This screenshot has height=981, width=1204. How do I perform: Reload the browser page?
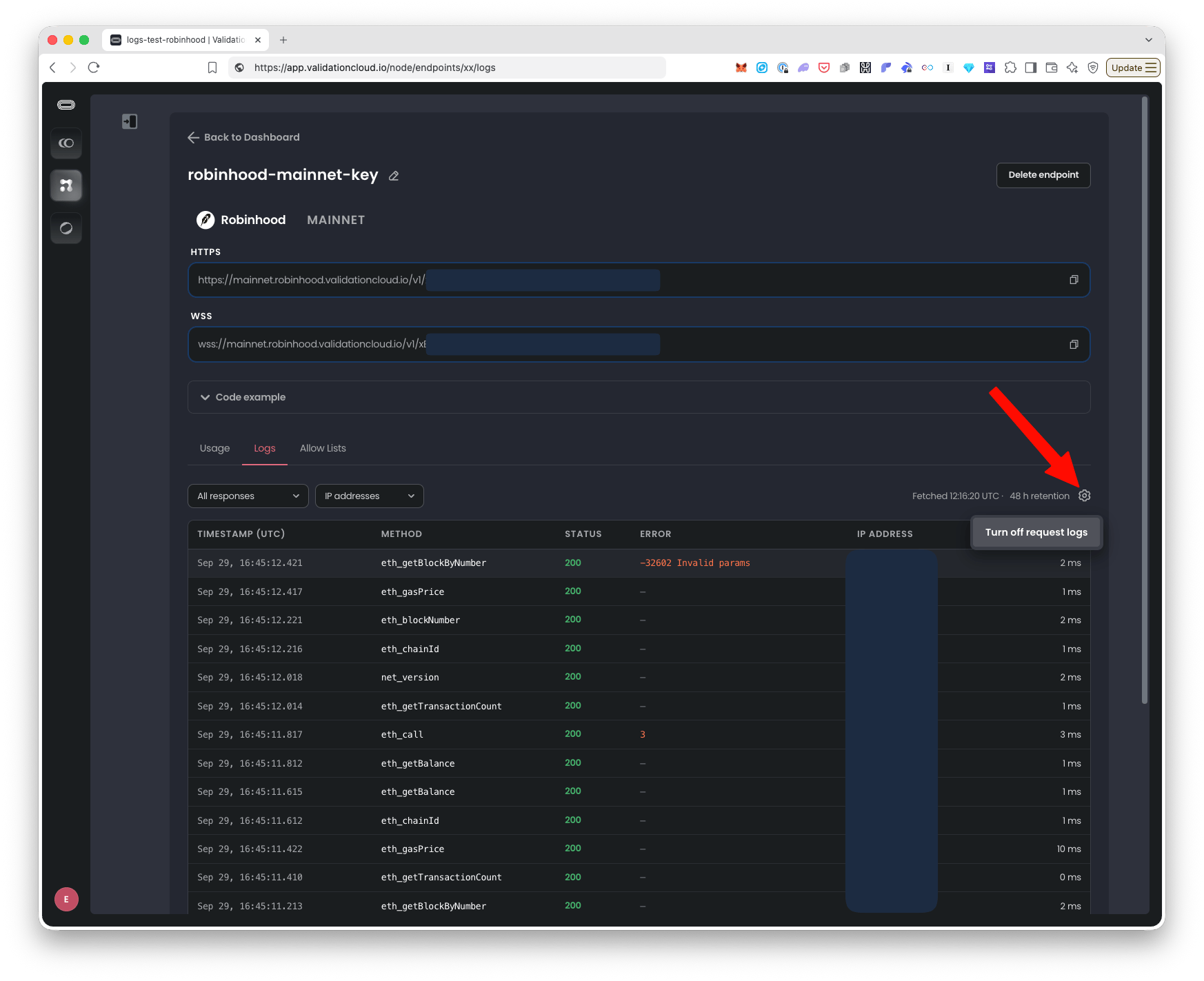pos(94,68)
